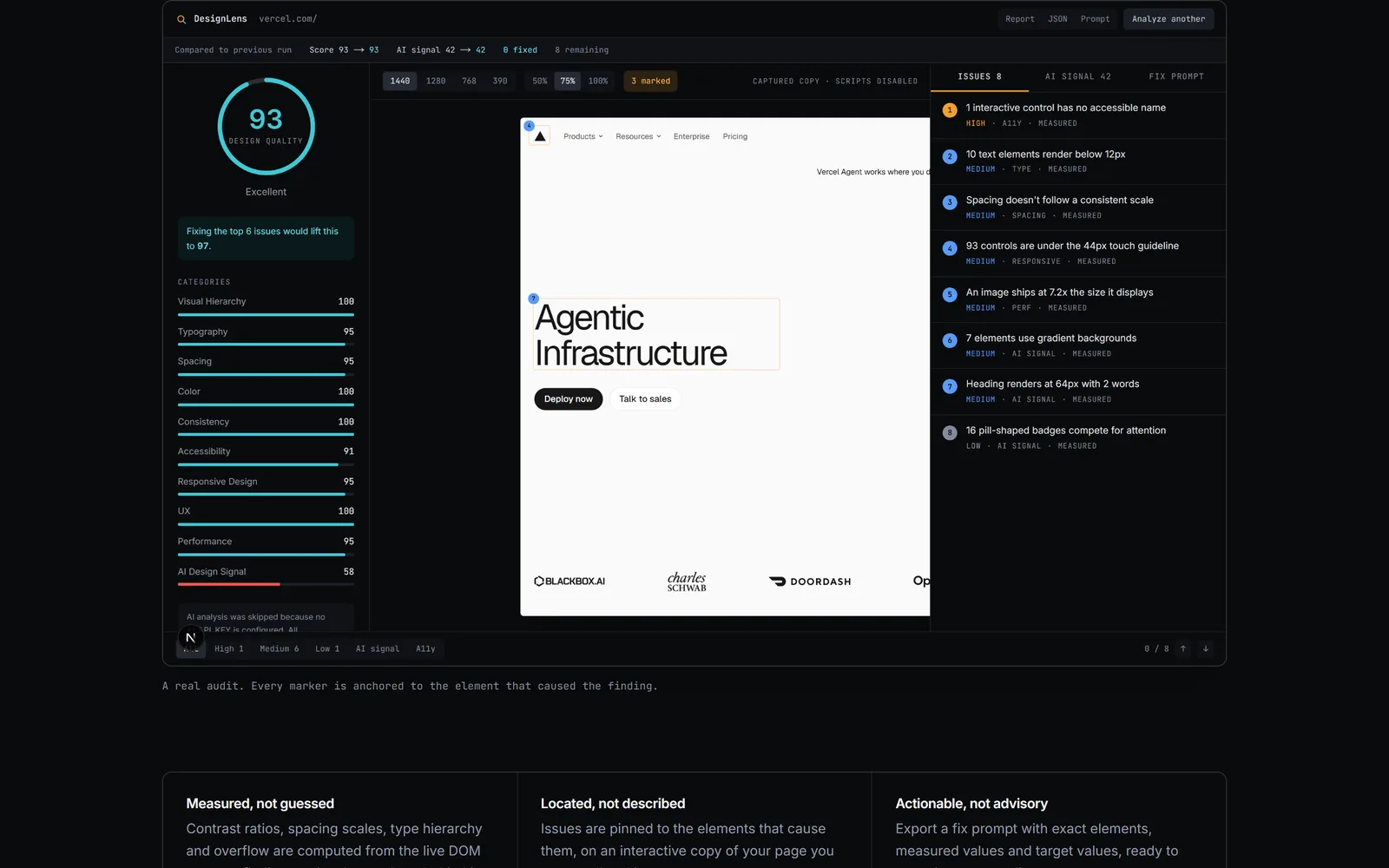Switch to the JSON view
Viewport: 1389px width, 868px height.
click(x=1057, y=19)
